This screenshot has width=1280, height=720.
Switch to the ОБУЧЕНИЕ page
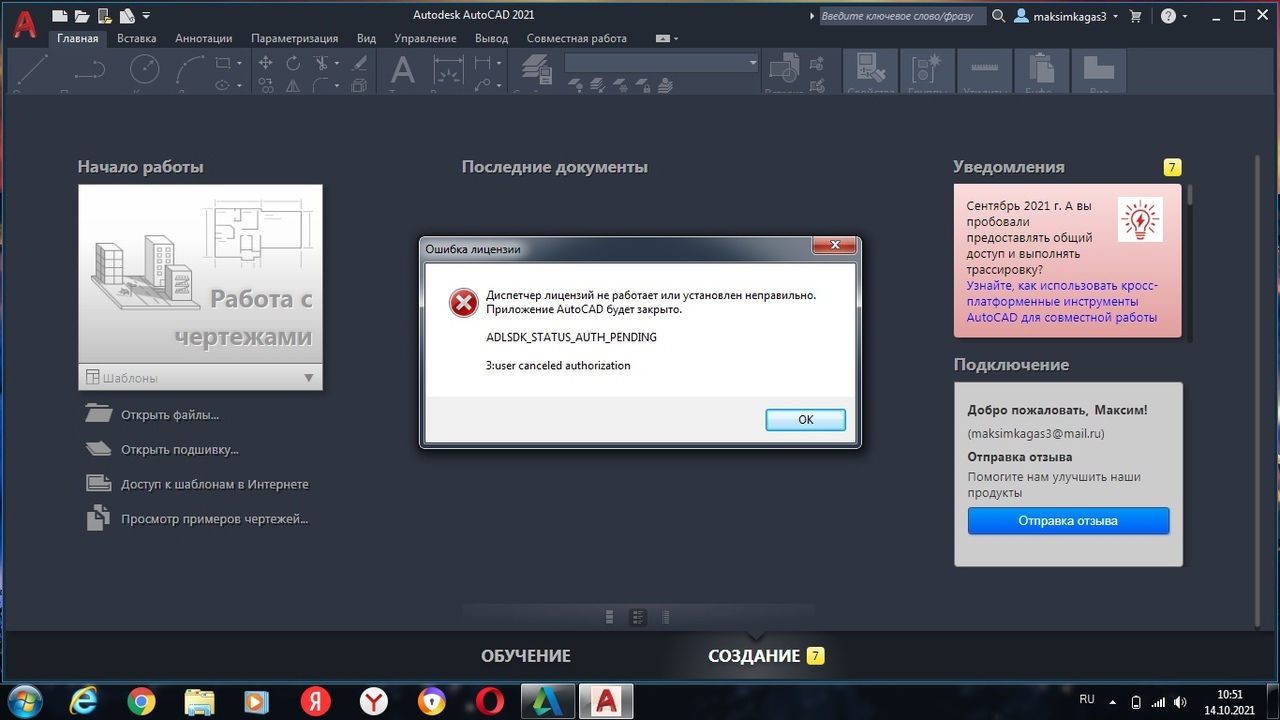tap(526, 656)
